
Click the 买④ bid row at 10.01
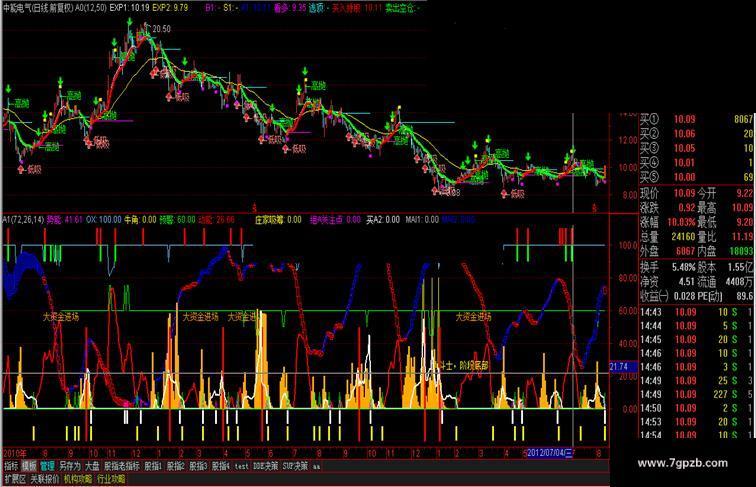click(696, 162)
